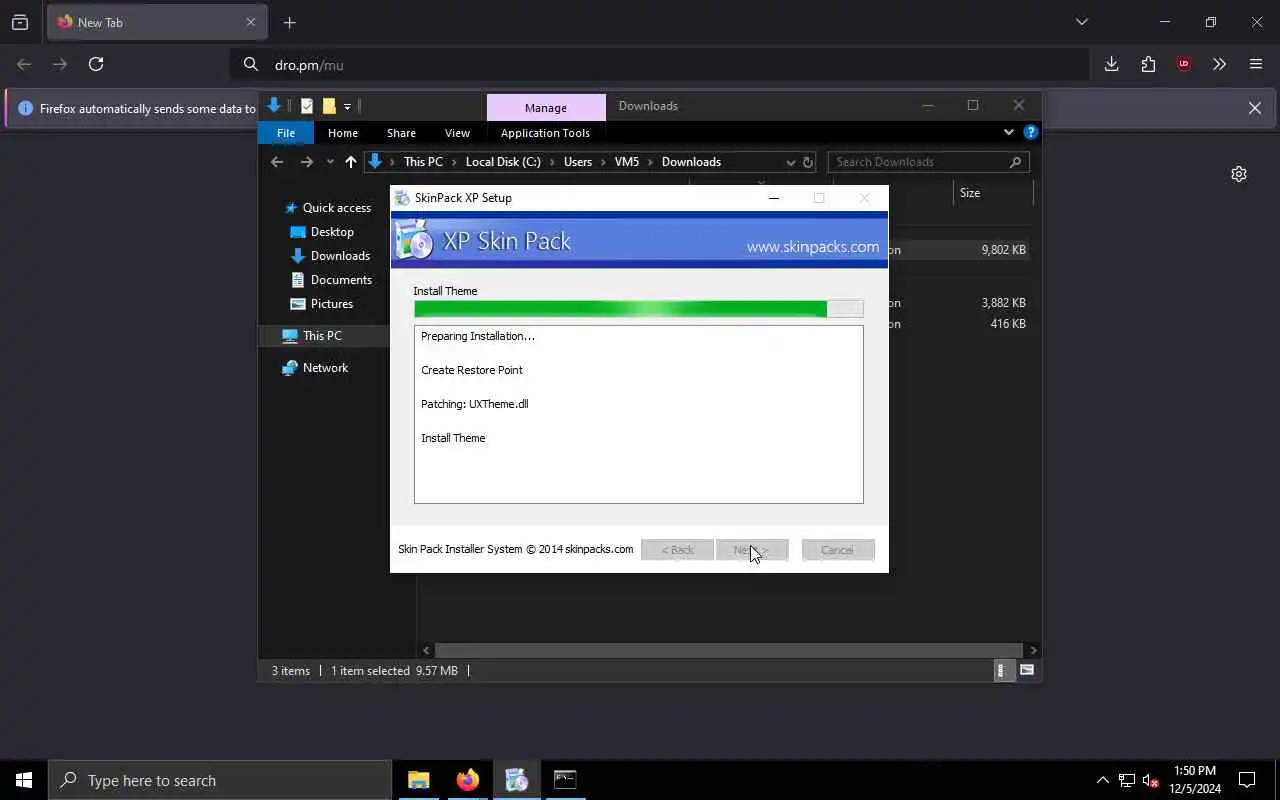The width and height of the screenshot is (1280, 800).
Task: Switch to Share ribbon tab
Action: coord(401,133)
